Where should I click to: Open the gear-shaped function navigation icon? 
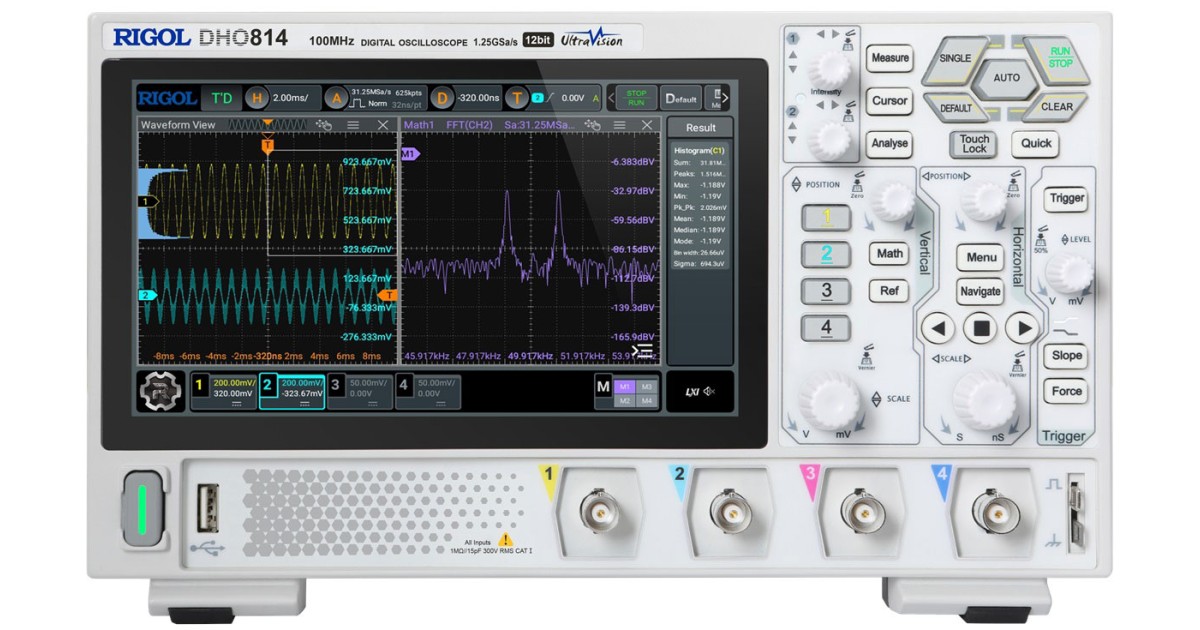159,391
